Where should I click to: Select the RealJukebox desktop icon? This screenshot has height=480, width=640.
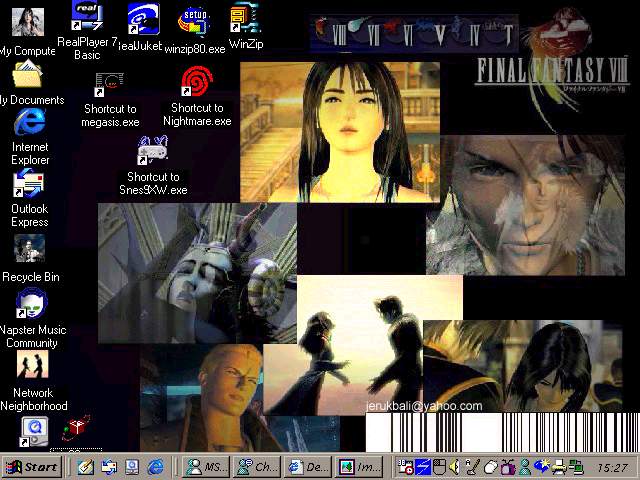[x=144, y=18]
